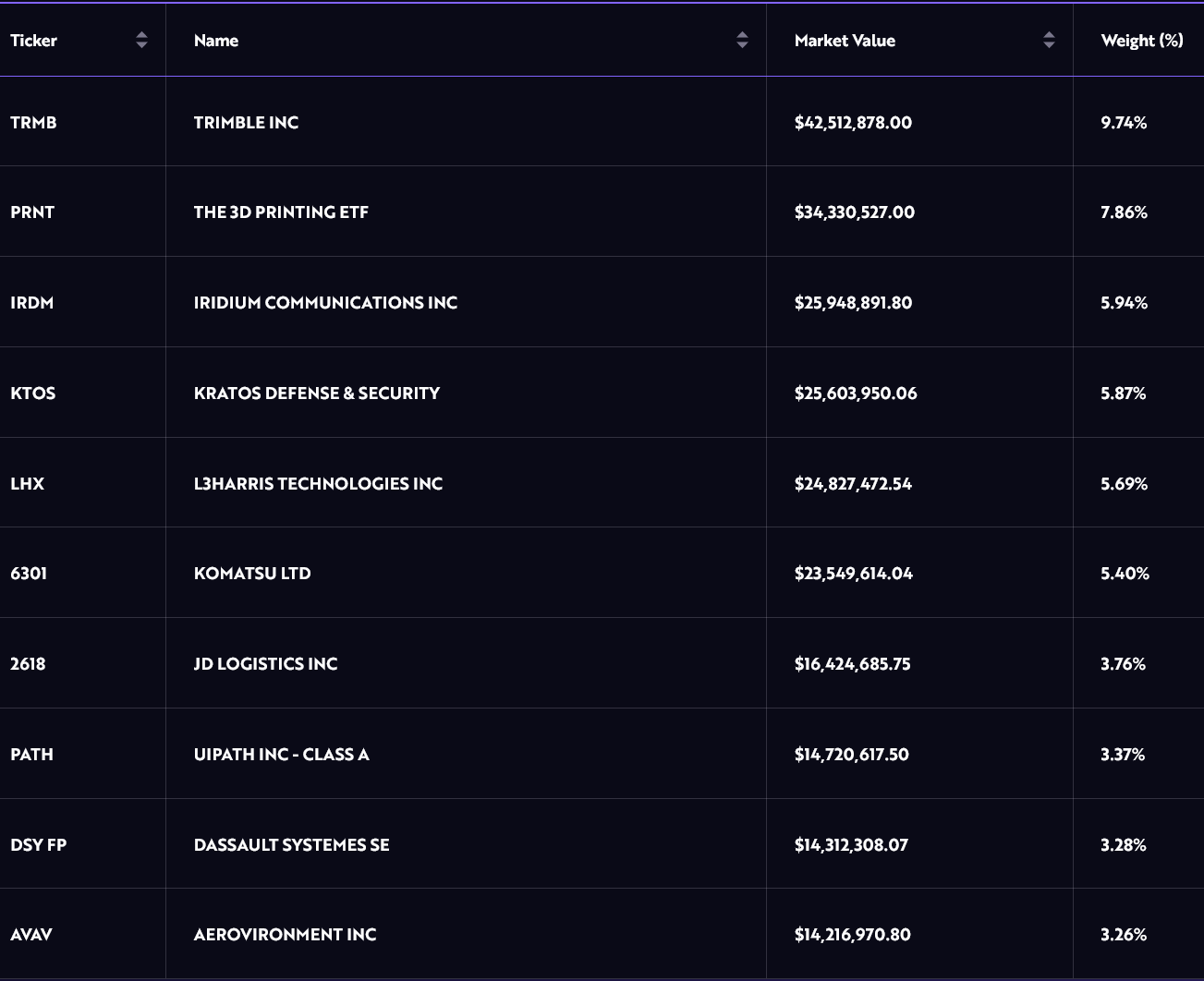This screenshot has height=981, width=1204.
Task: Sort the table by Name column arrows
Action: pyautogui.click(x=742, y=40)
